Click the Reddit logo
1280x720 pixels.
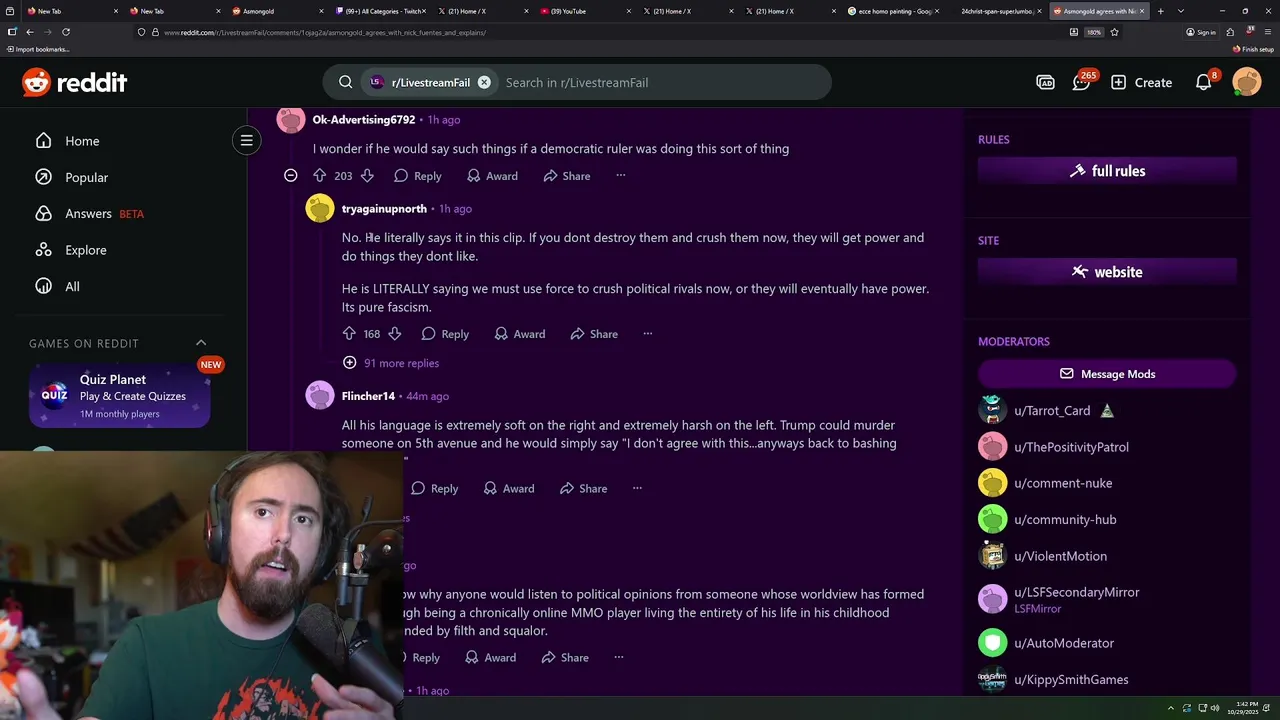point(75,82)
